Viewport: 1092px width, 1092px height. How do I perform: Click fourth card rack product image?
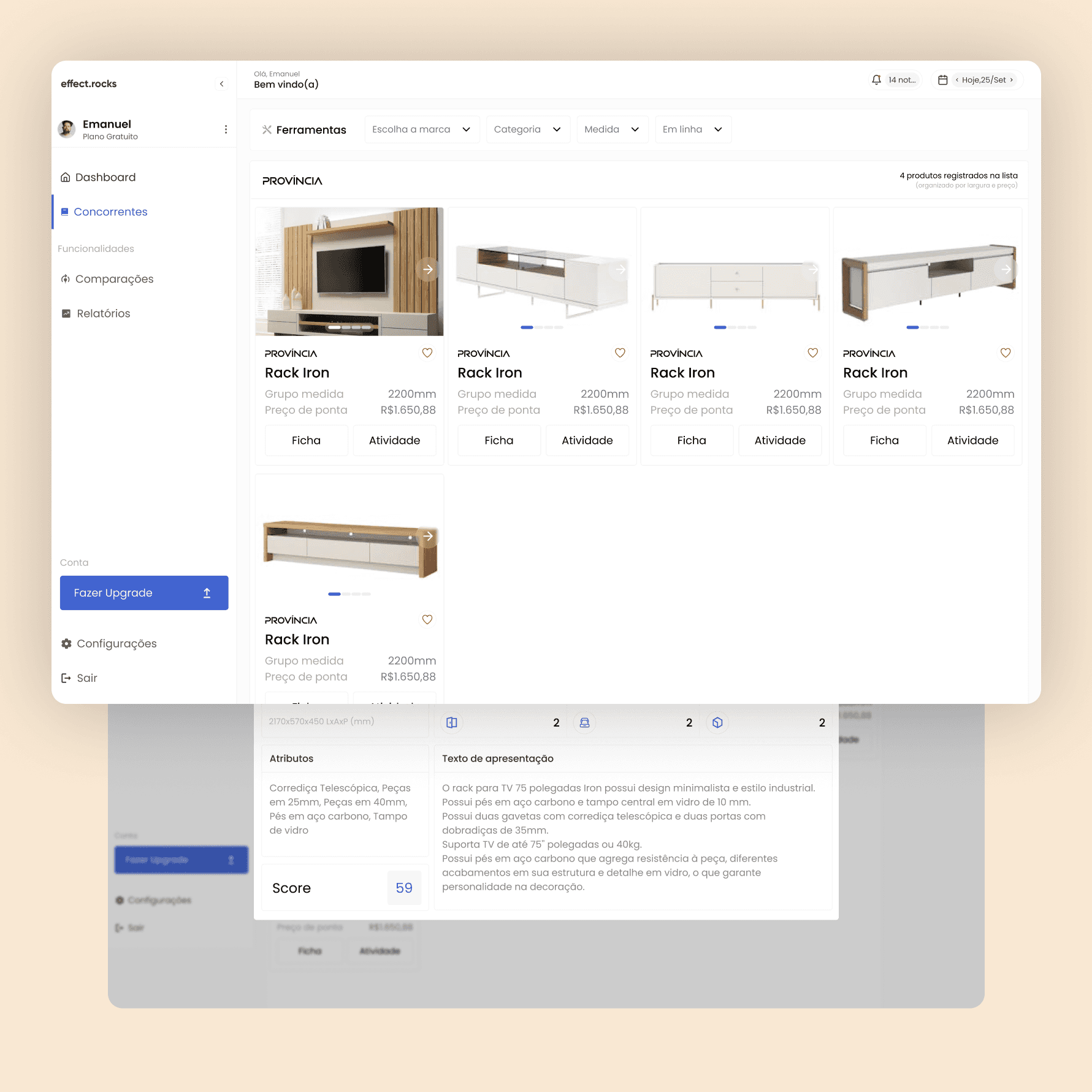coord(928,282)
